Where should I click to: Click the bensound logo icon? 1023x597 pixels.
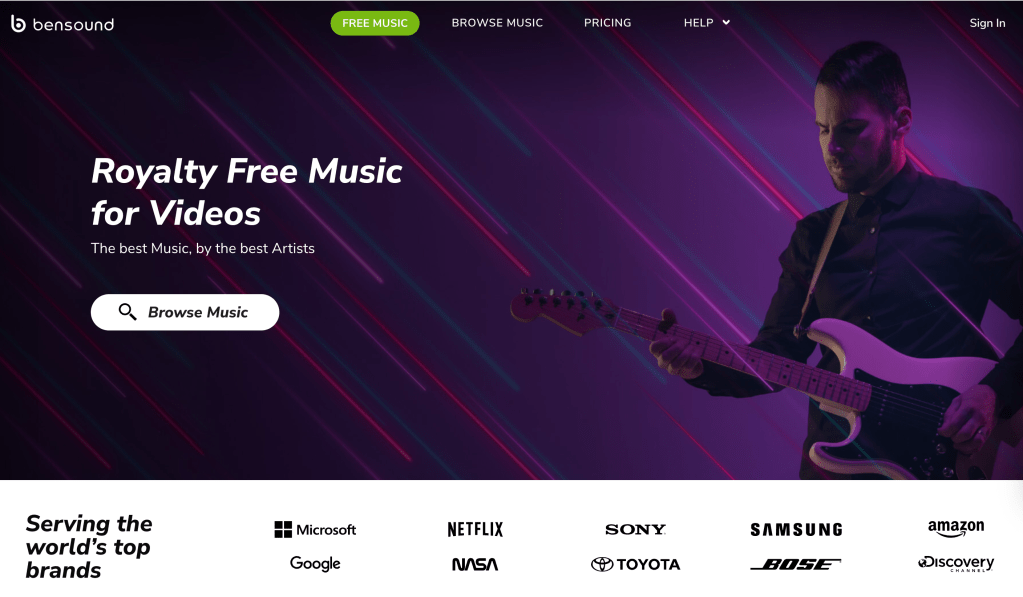[x=18, y=23]
